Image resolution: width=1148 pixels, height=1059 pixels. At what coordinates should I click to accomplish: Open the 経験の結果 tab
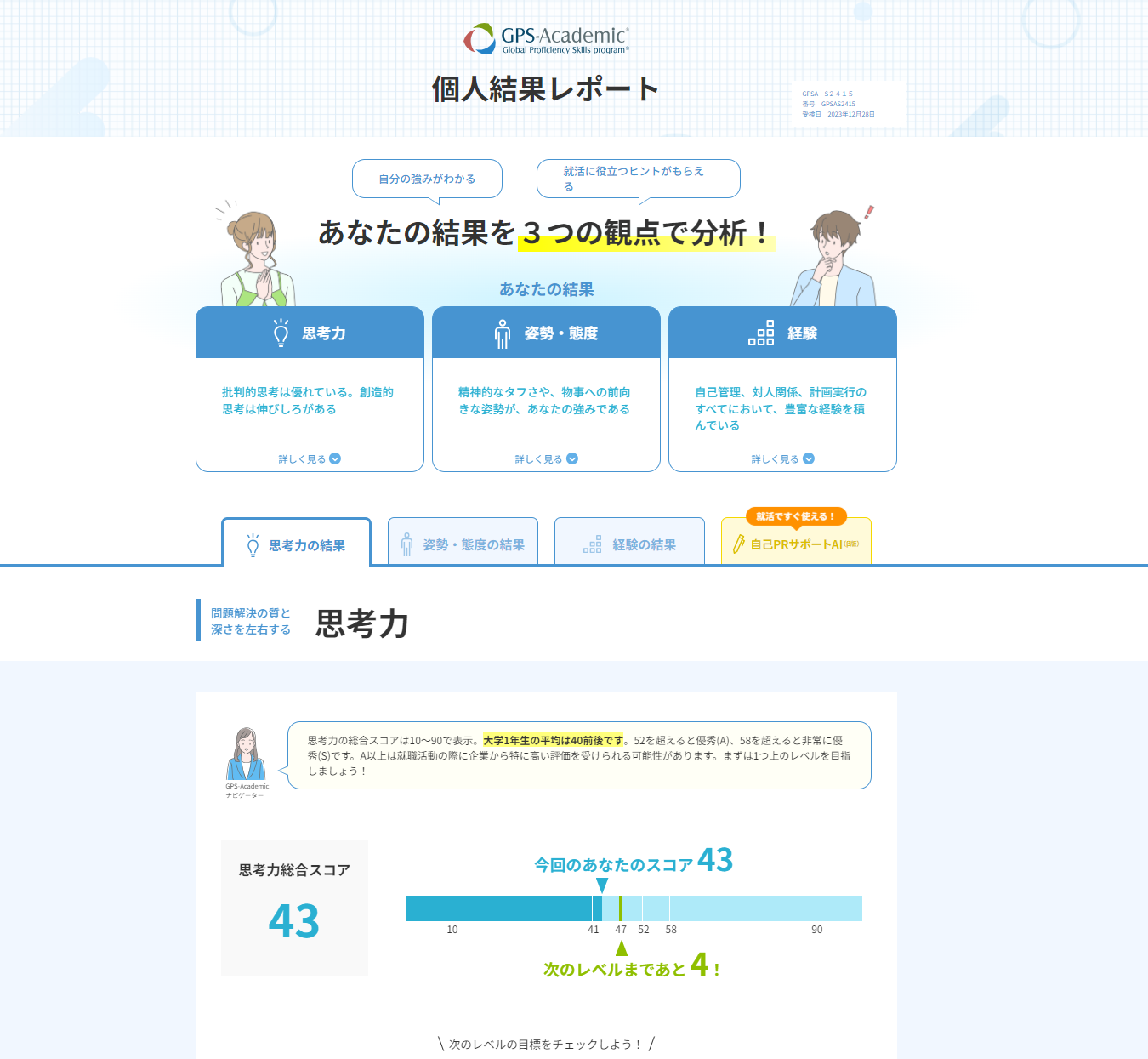629,544
